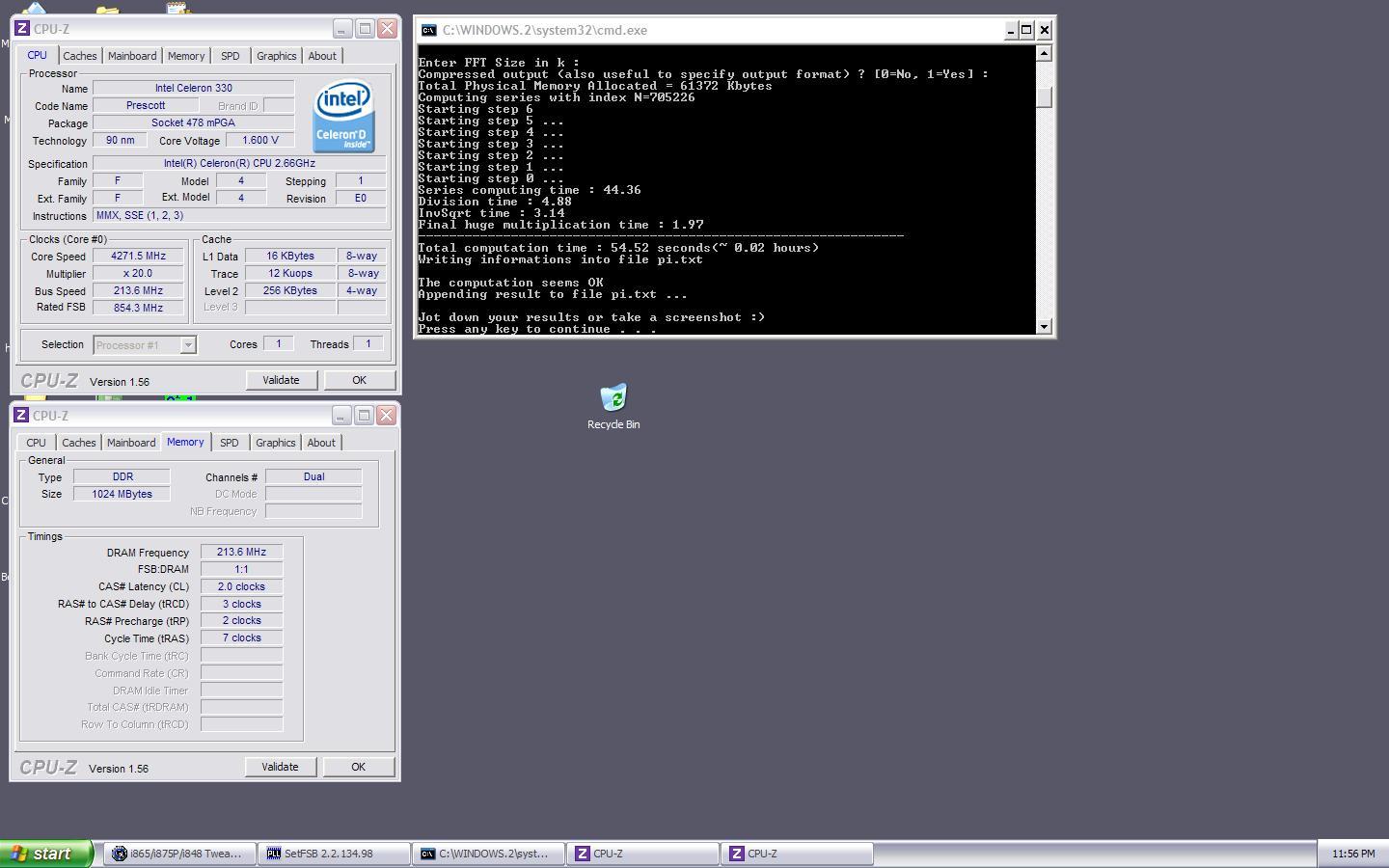Screen dimensions: 1389x868
Task: Click Validate in the lower CPU-Z window
Action: point(280,767)
